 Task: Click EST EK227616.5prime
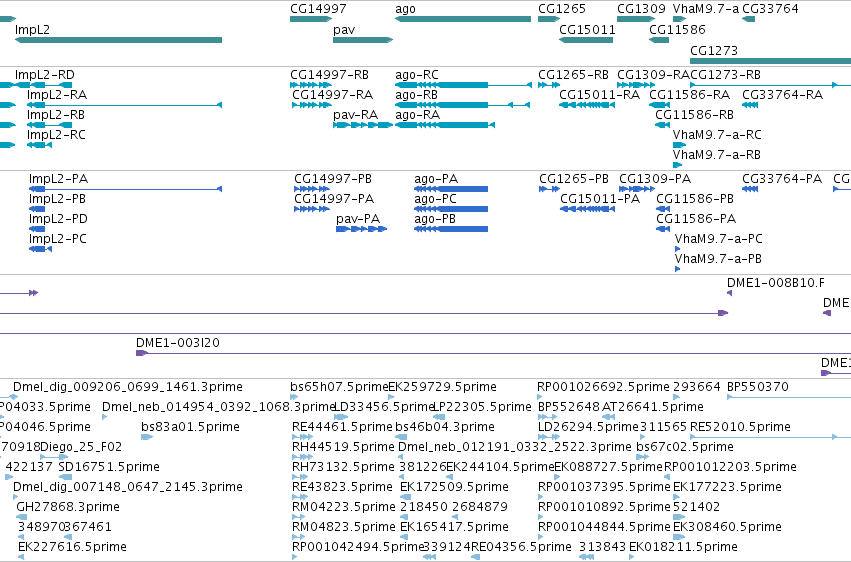72,547
